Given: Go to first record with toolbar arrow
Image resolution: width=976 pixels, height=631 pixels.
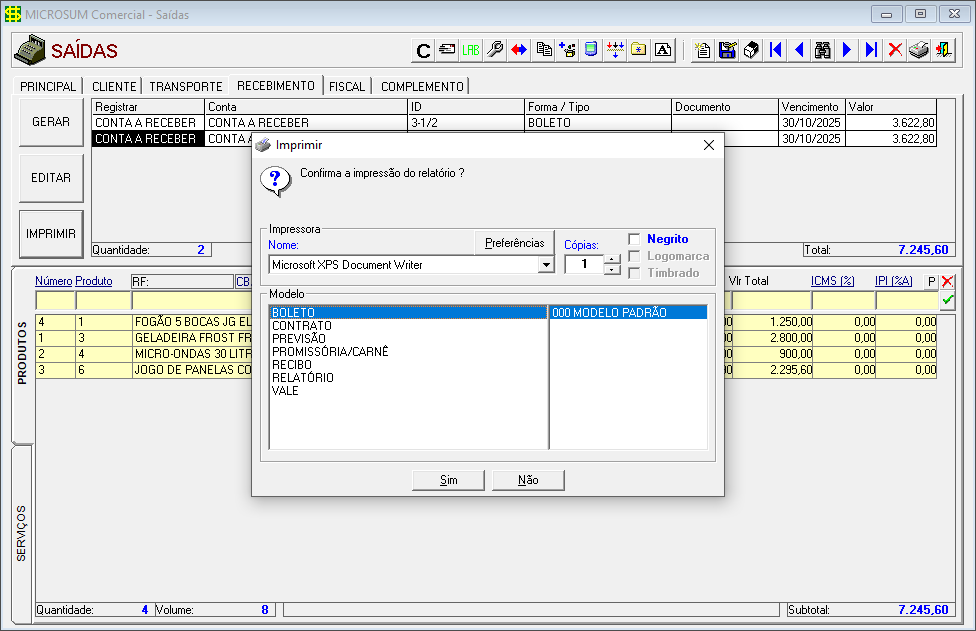Looking at the screenshot, I should pyautogui.click(x=775, y=50).
